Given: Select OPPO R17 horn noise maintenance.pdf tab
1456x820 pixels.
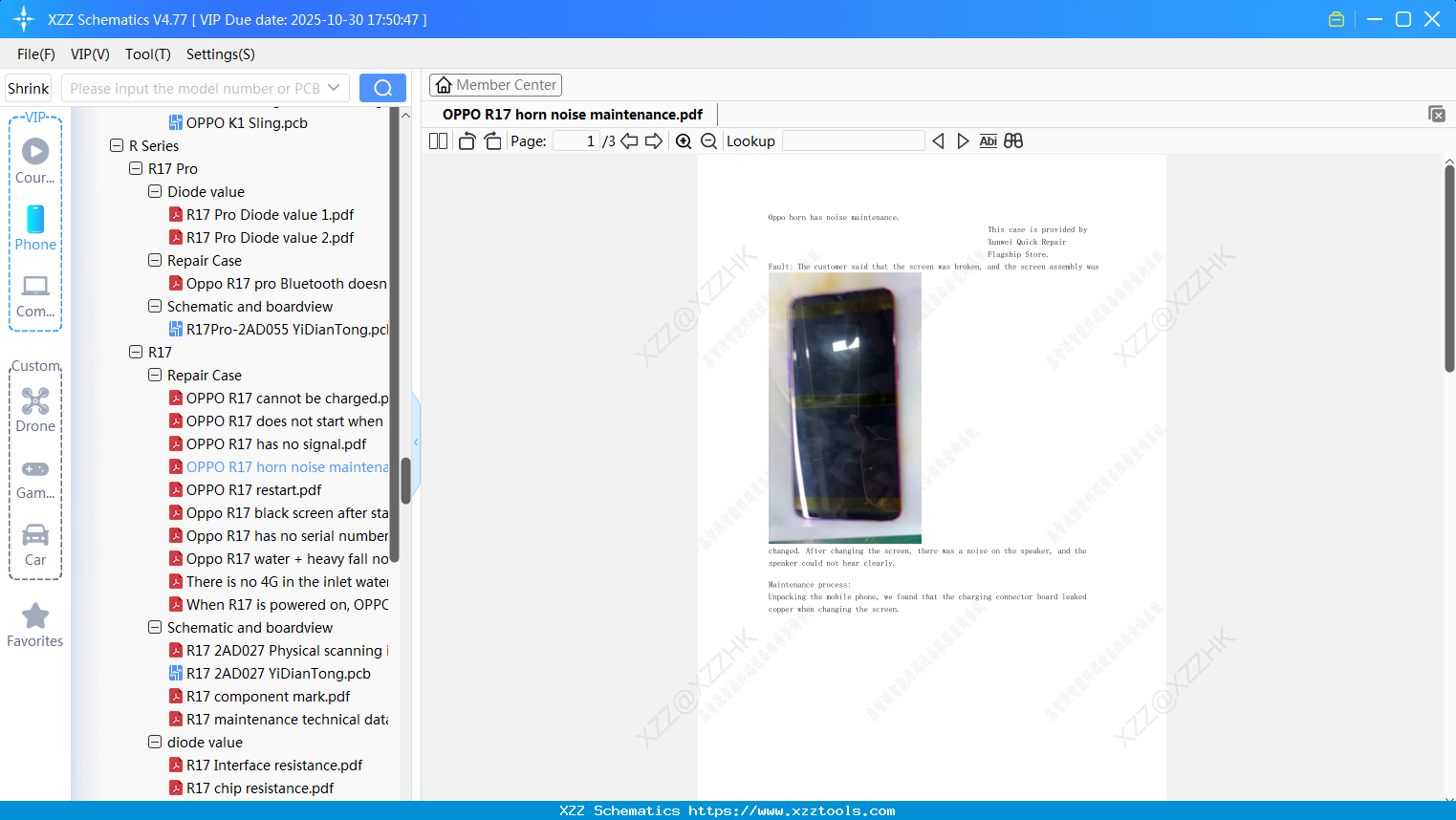Looking at the screenshot, I should tap(573, 115).
